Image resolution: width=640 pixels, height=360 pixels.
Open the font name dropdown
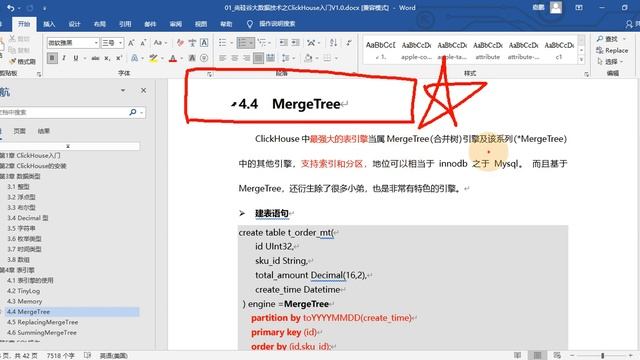(x=96, y=43)
